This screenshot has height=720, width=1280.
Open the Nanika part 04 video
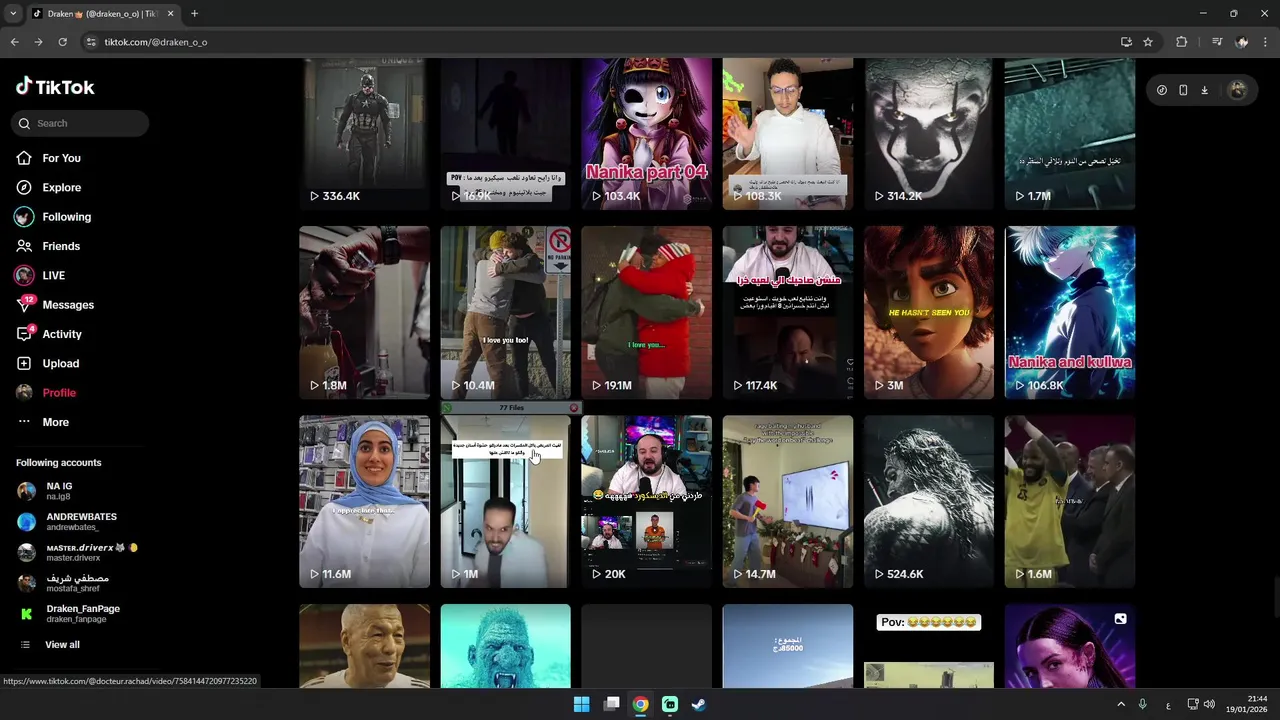[x=646, y=134]
